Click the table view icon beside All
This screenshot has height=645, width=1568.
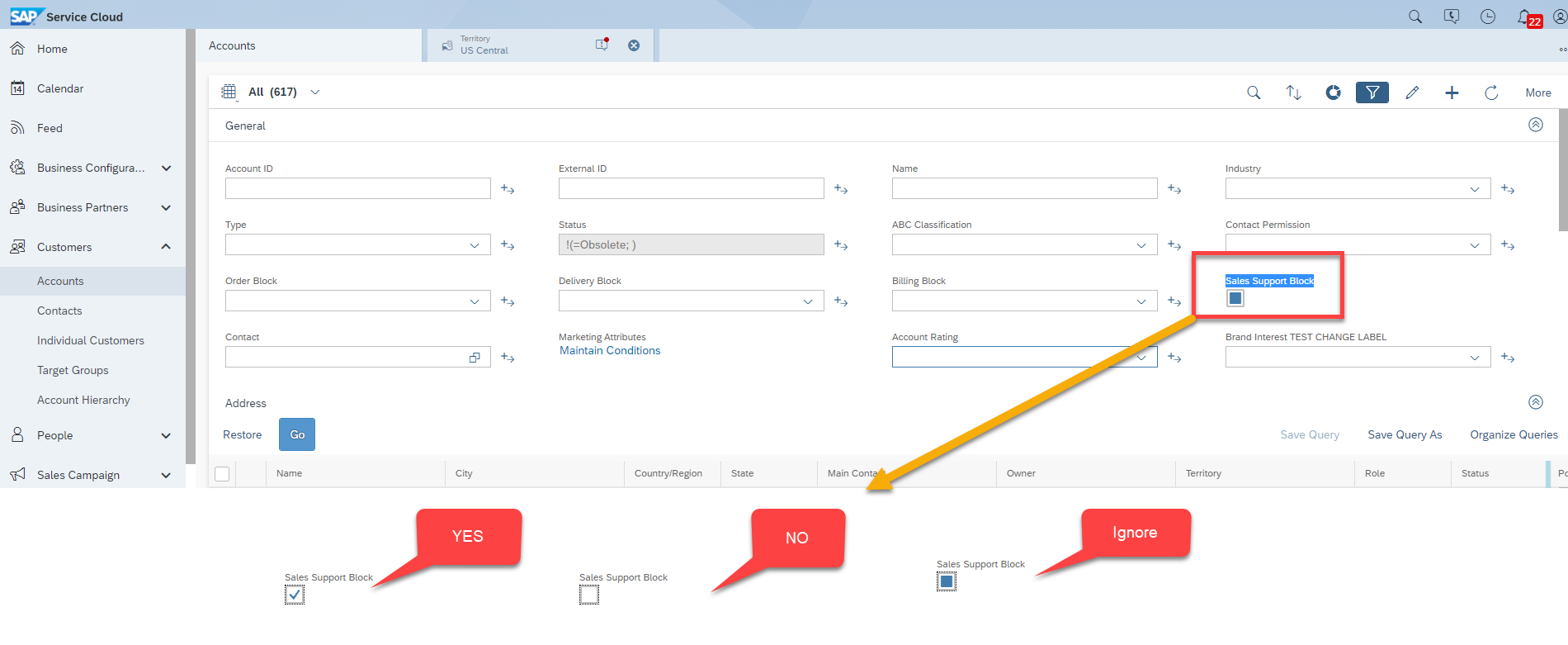229,92
